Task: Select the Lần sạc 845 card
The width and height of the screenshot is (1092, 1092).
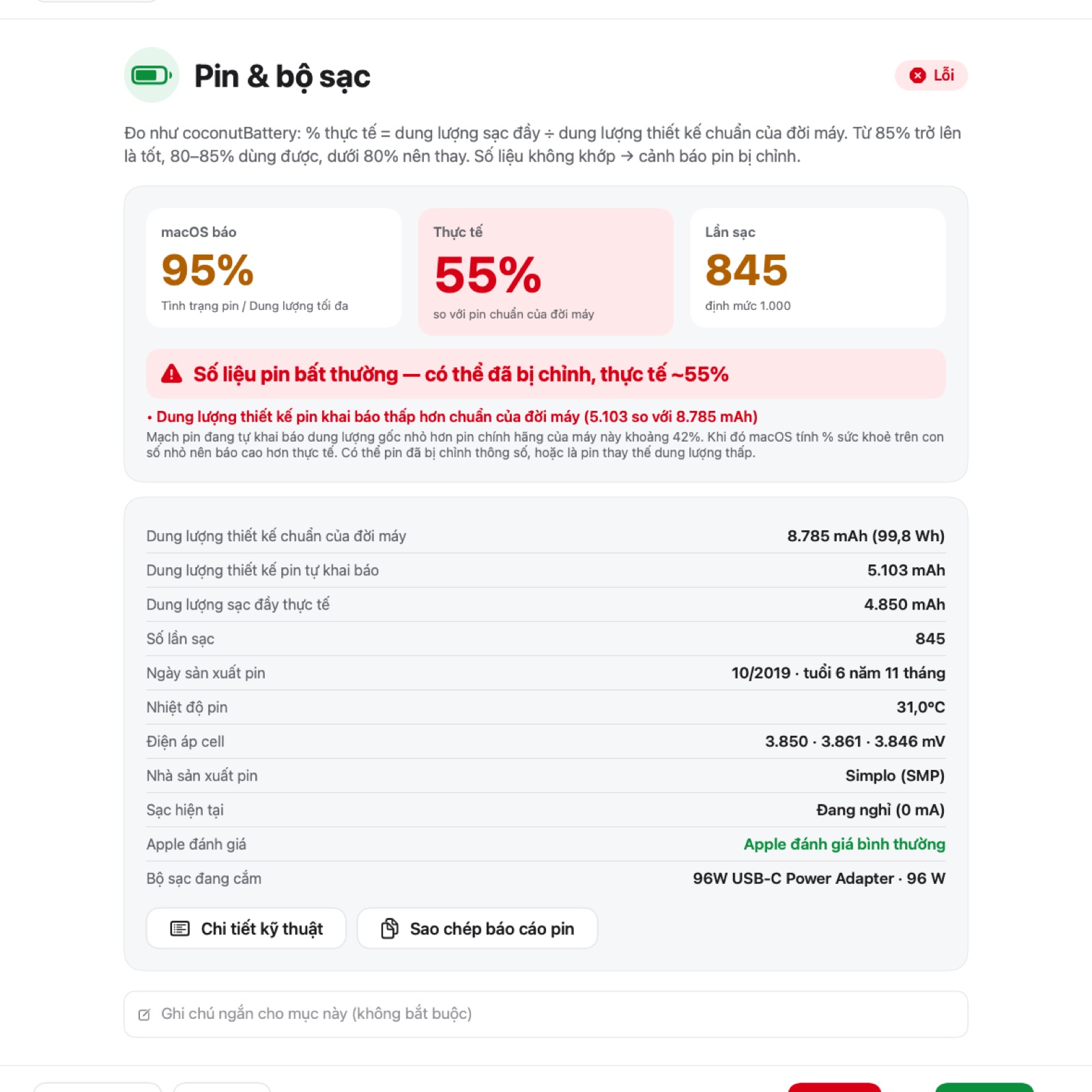Action: [818, 268]
